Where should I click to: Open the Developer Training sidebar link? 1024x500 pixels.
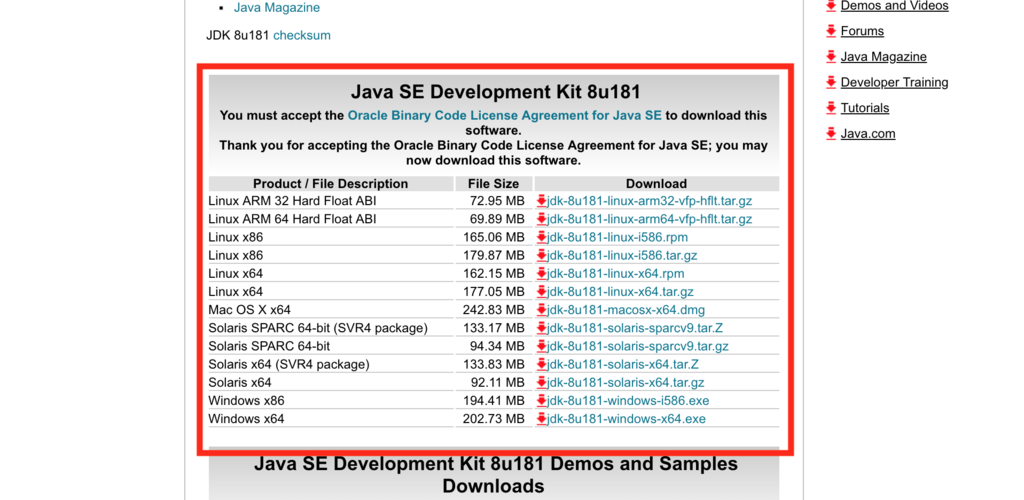pos(895,82)
